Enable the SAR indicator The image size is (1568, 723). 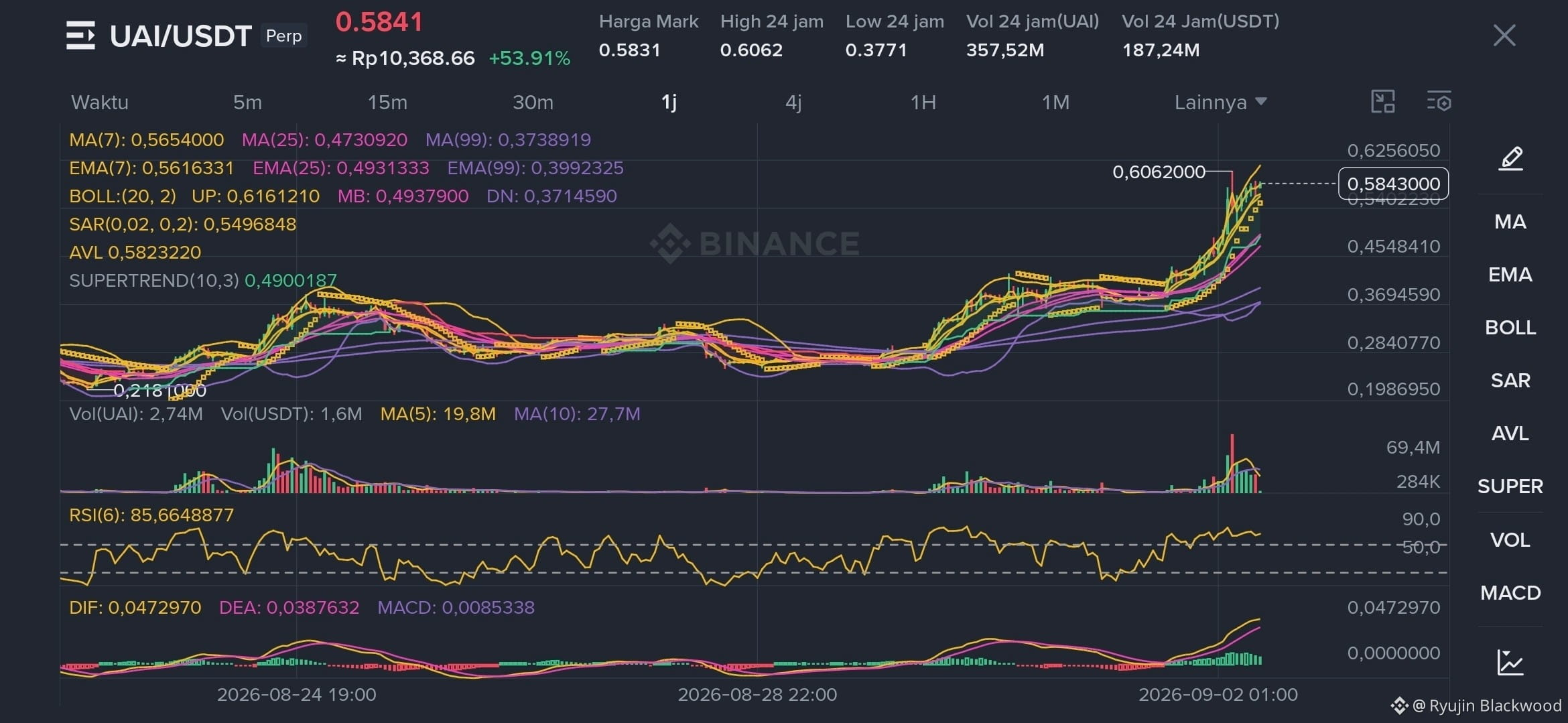(x=1510, y=381)
